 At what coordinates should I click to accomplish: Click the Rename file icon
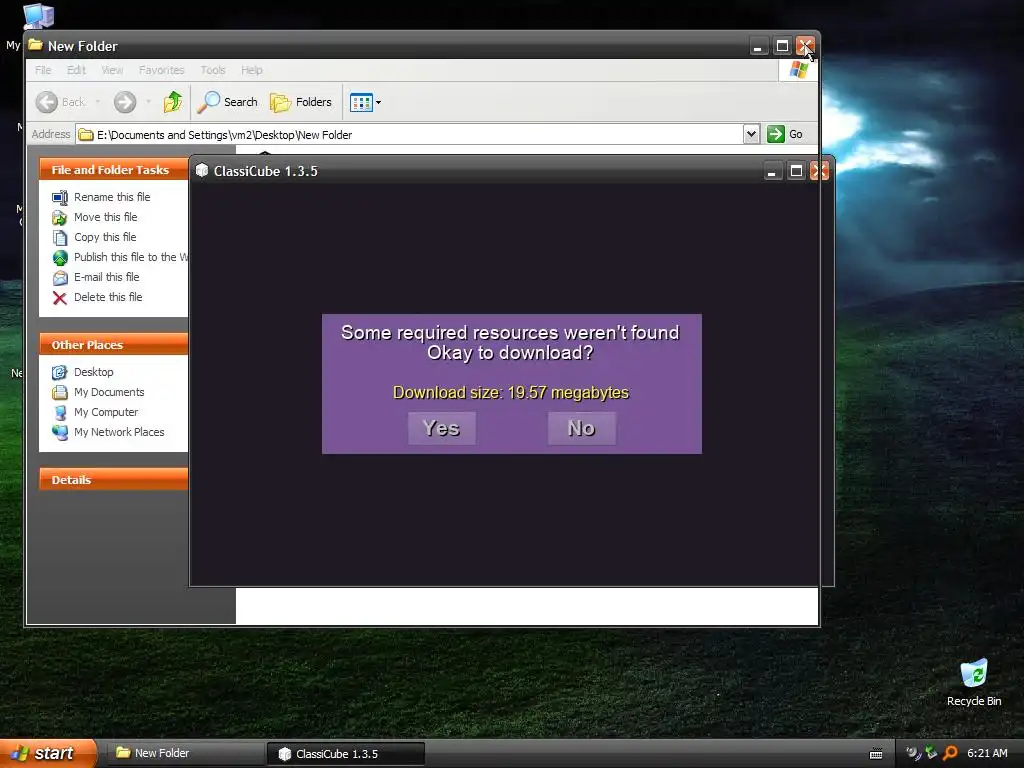coord(59,197)
